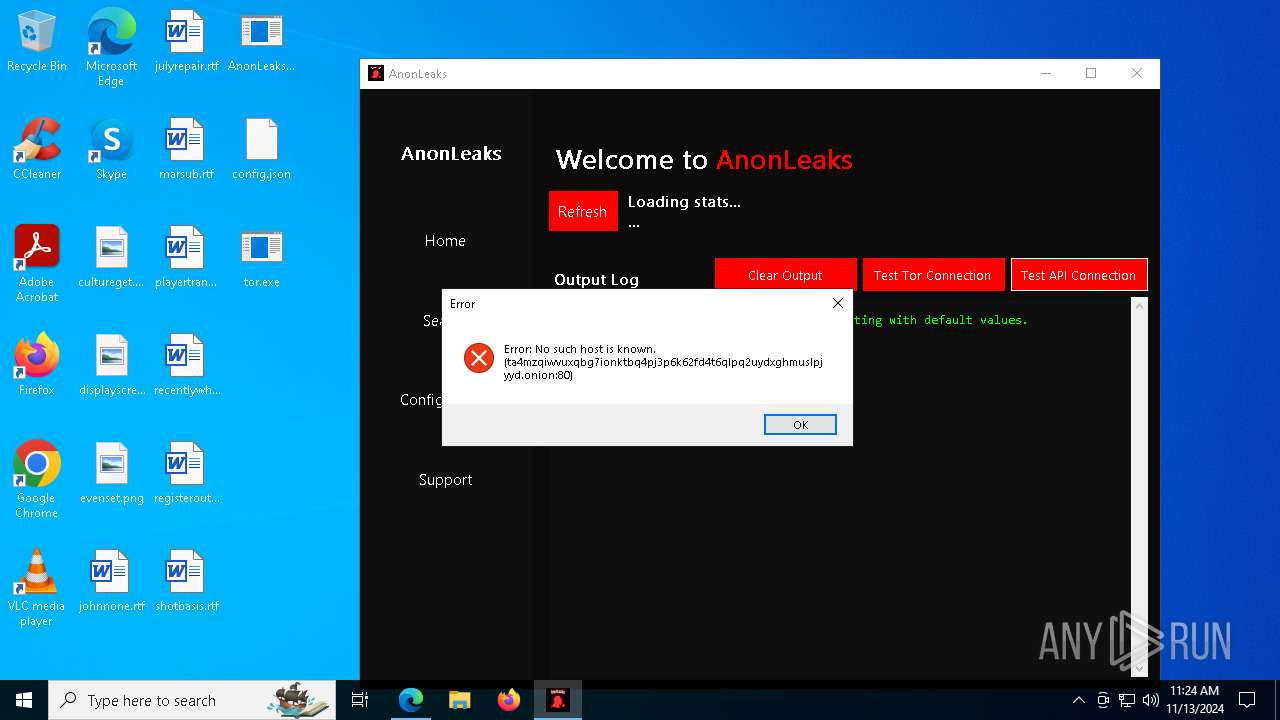Click OK in the Error dialog
Image resolution: width=1280 pixels, height=720 pixels.
click(x=800, y=425)
